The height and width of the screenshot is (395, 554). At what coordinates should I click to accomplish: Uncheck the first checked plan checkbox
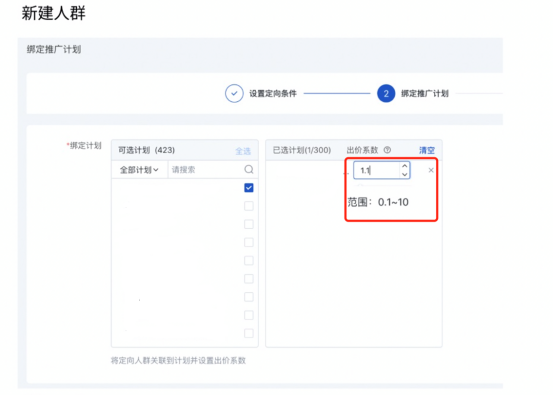[249, 188]
